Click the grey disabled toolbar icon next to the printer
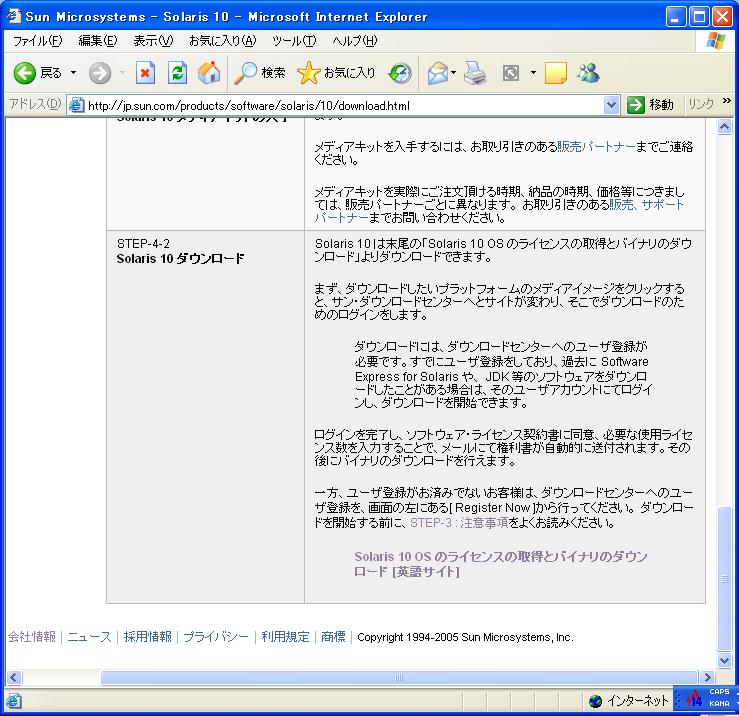The width and height of the screenshot is (739, 716). 511,73
